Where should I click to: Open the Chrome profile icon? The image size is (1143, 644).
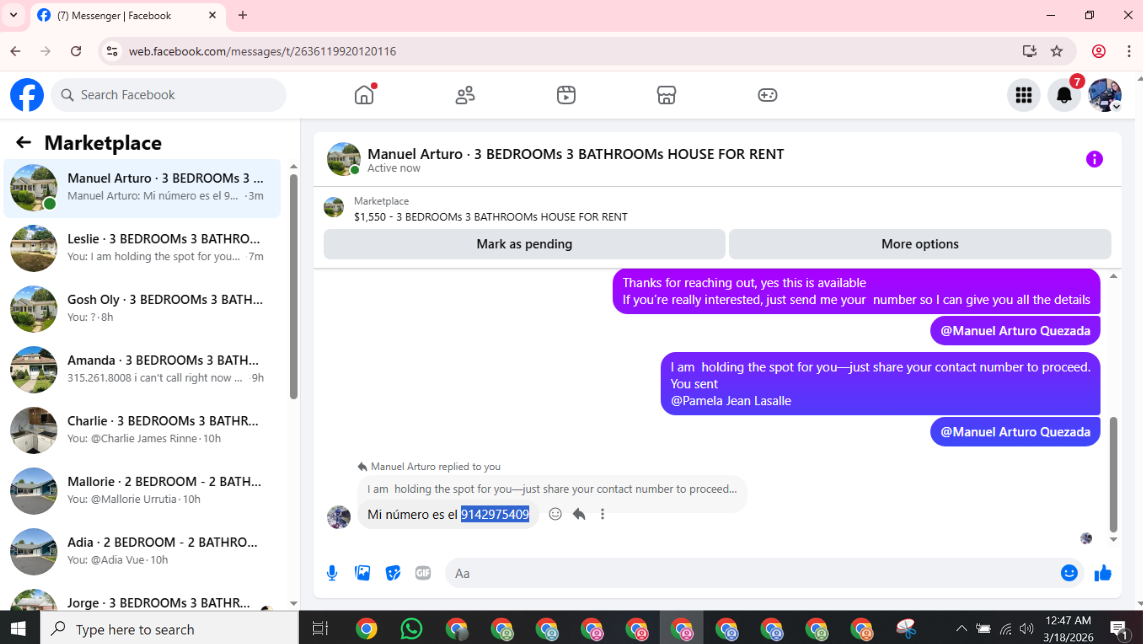click(1099, 51)
